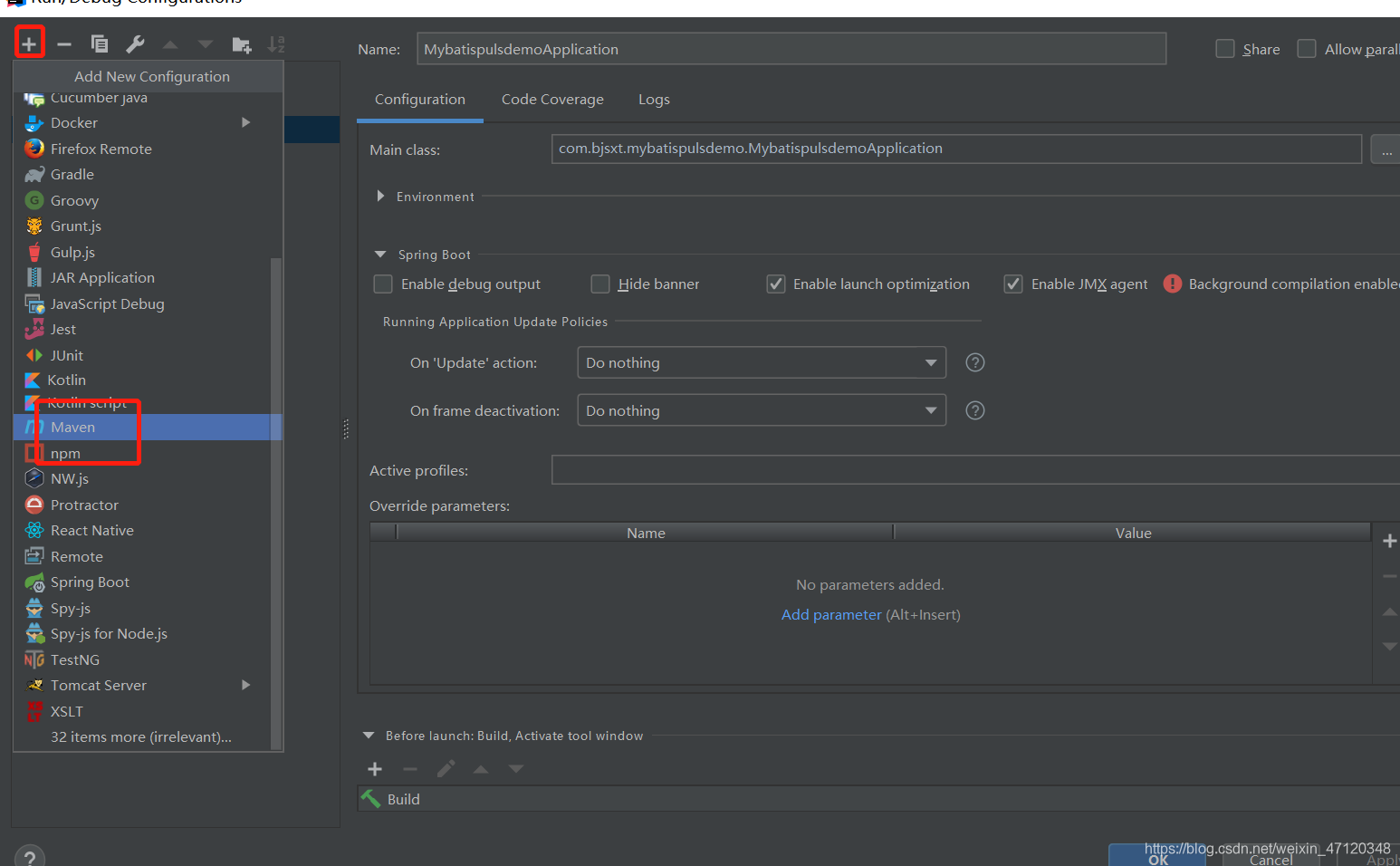Screen dimensions: 1400x866
Task: Toggle the Share checkbox
Action: click(x=1225, y=48)
